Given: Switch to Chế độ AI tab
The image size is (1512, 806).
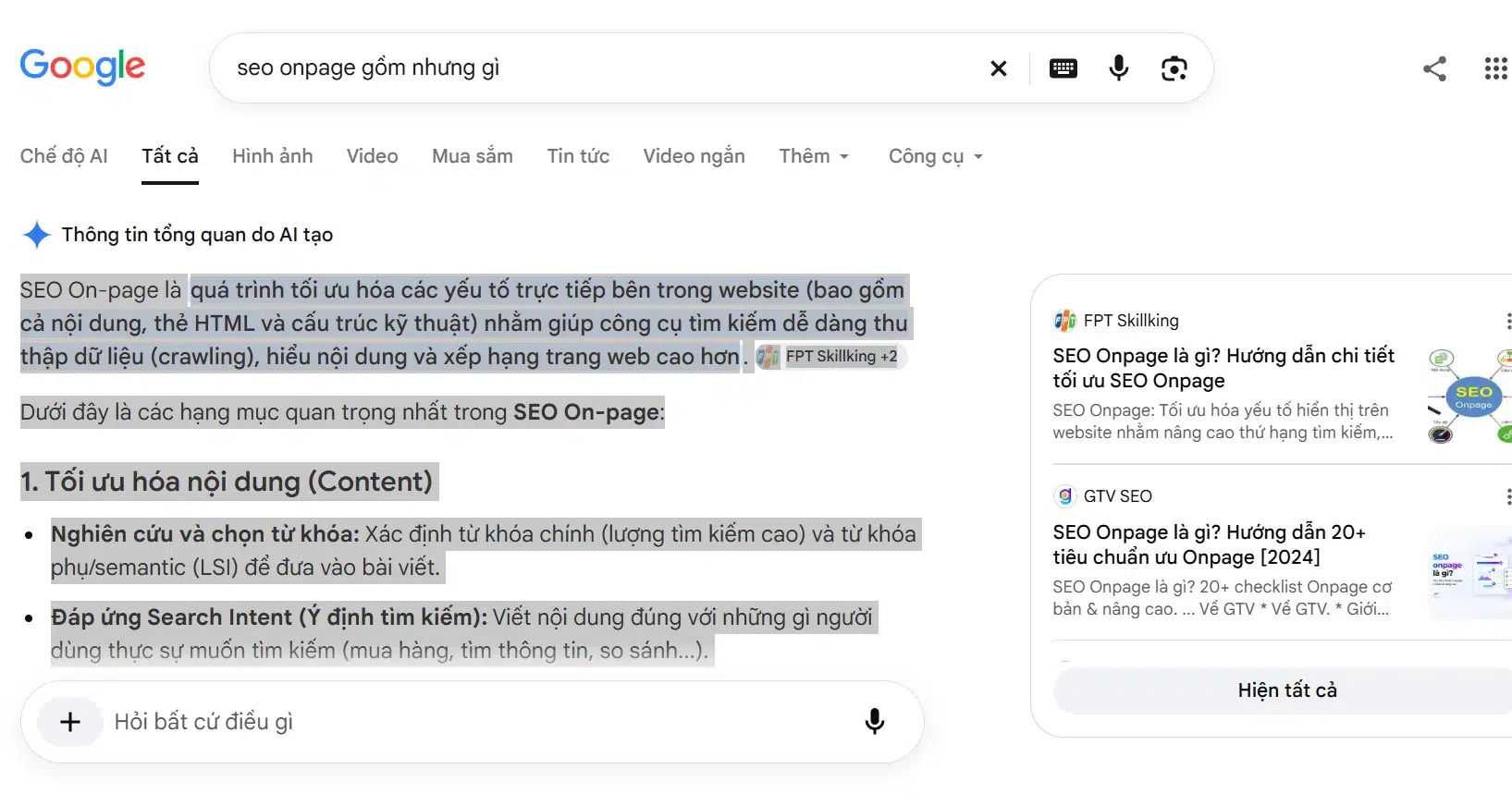Looking at the screenshot, I should pyautogui.click(x=64, y=156).
